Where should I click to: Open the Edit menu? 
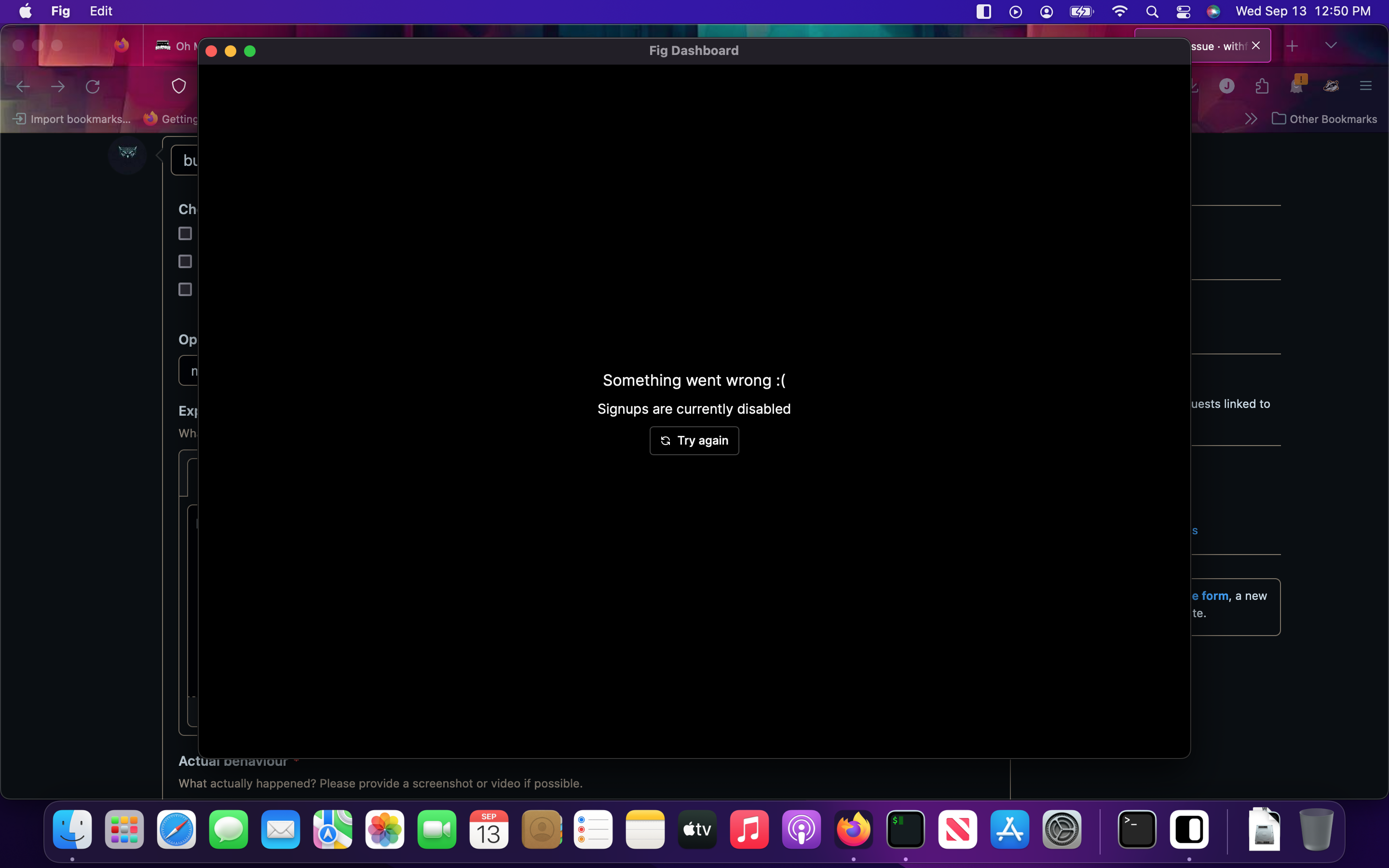point(100,11)
